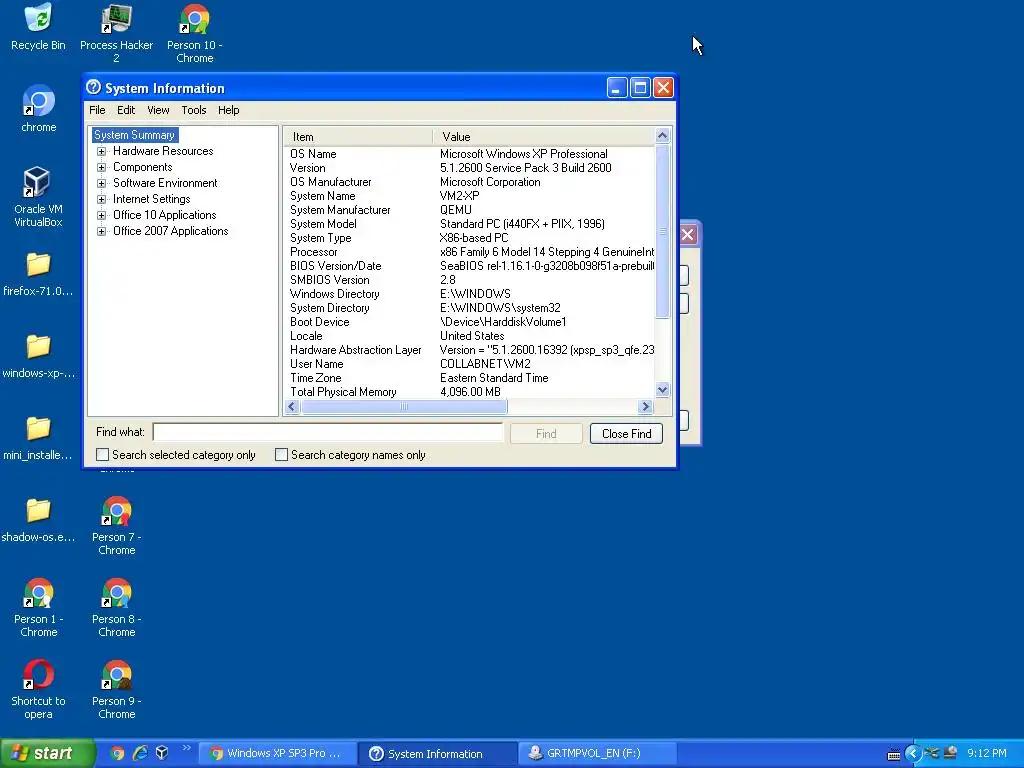1024x768 pixels.
Task: Click System Information title bar help icon
Action: 94,88
